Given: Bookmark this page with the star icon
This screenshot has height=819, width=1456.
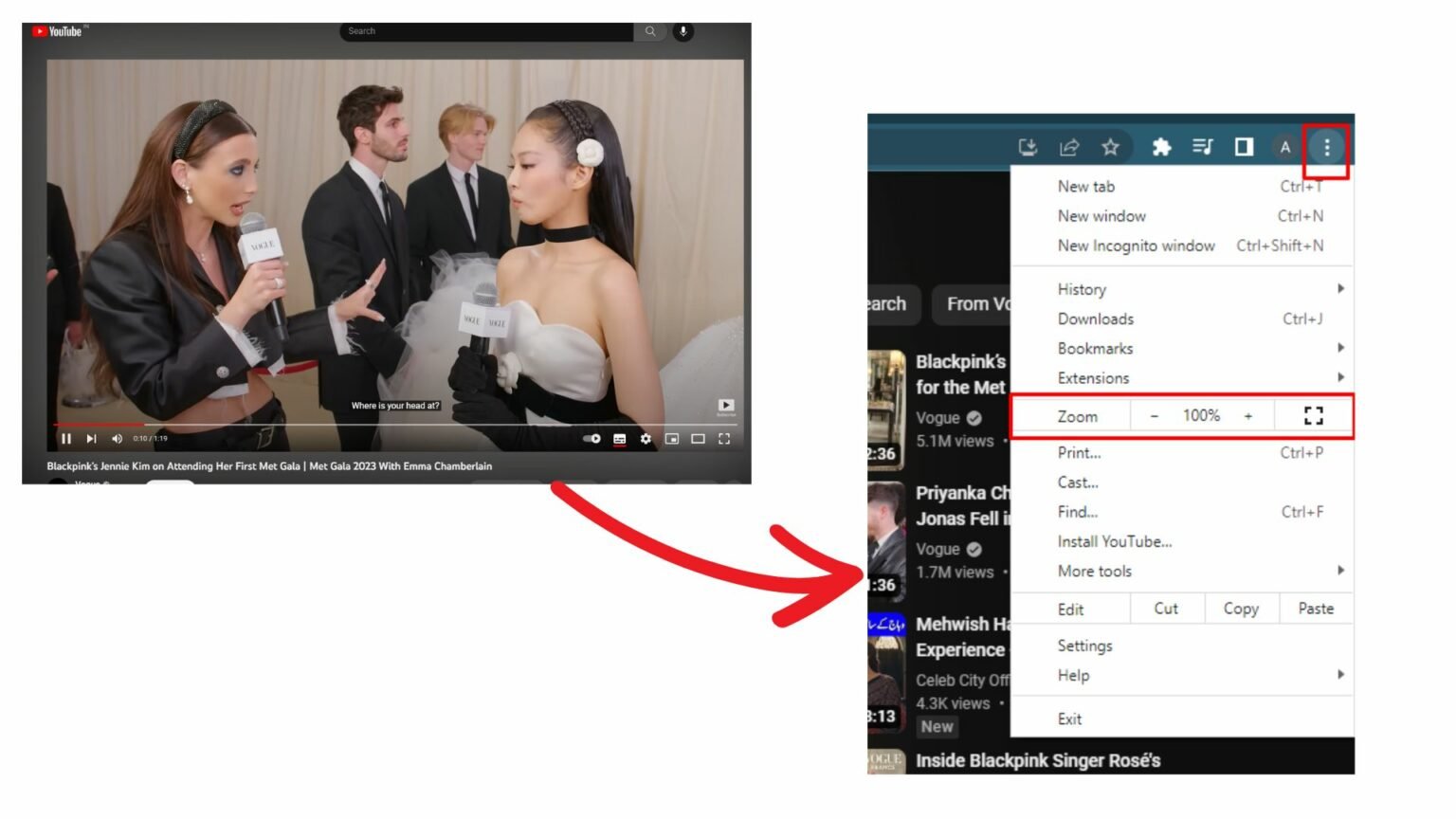Looking at the screenshot, I should pyautogui.click(x=1109, y=147).
